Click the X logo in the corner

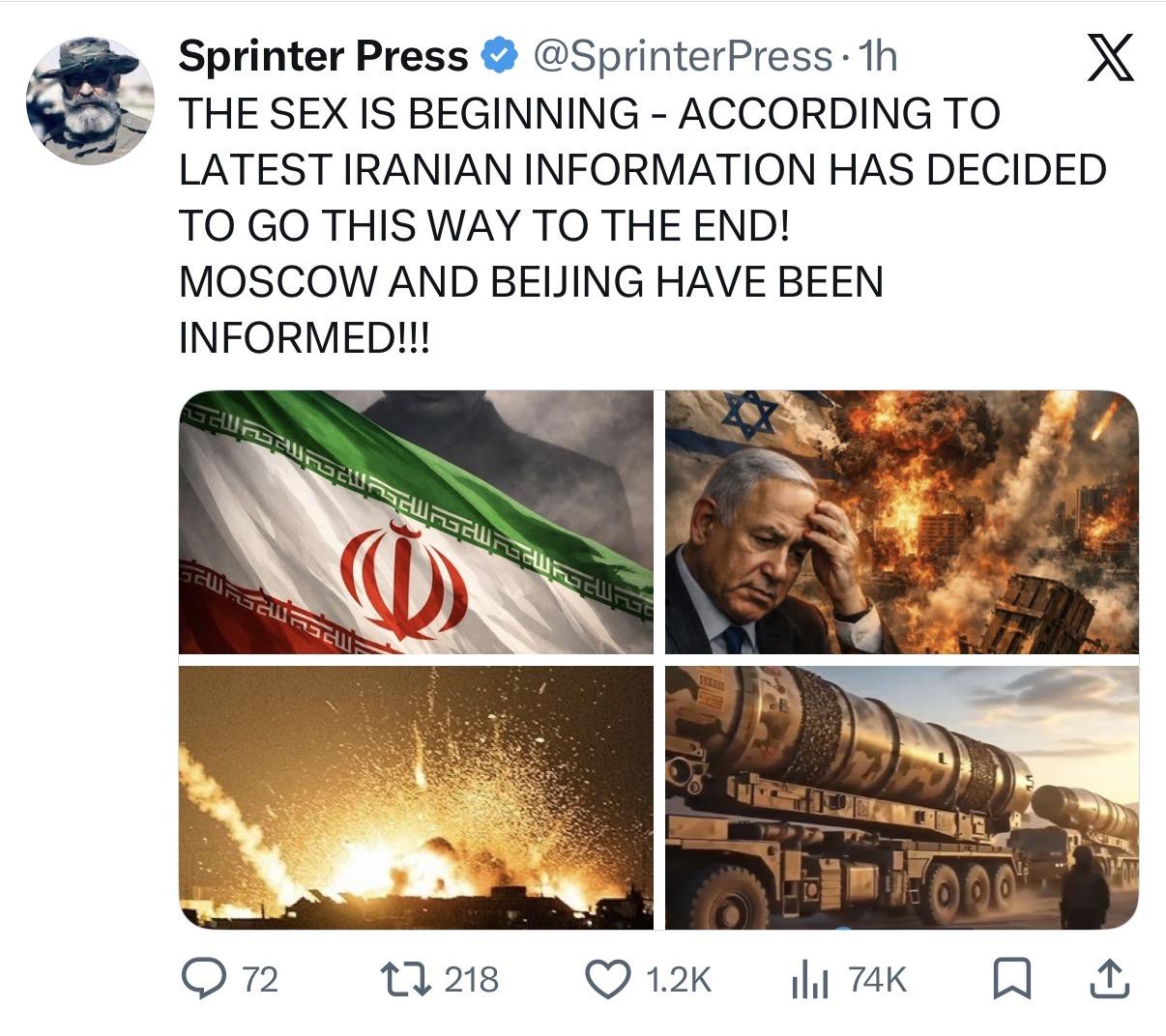point(1110,59)
